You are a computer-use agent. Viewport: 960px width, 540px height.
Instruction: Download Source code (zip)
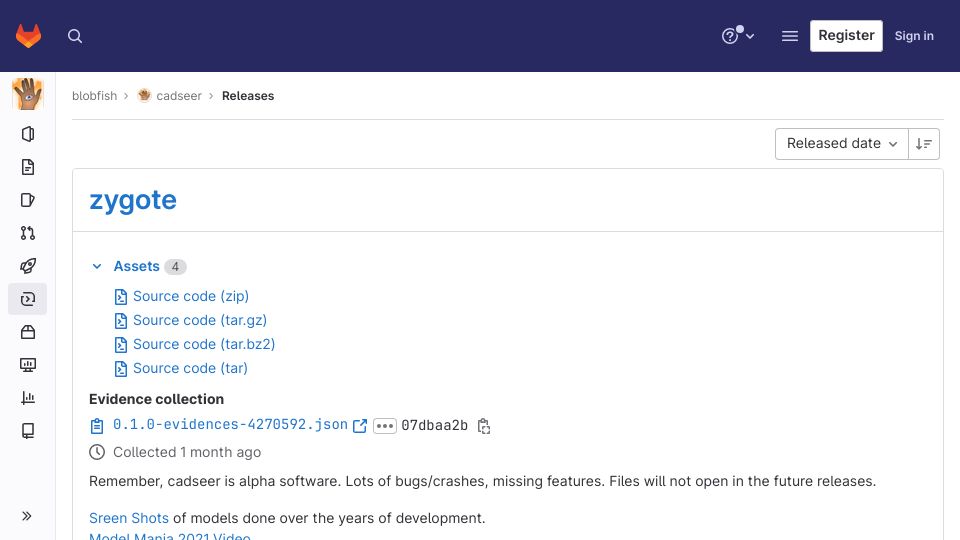point(190,296)
